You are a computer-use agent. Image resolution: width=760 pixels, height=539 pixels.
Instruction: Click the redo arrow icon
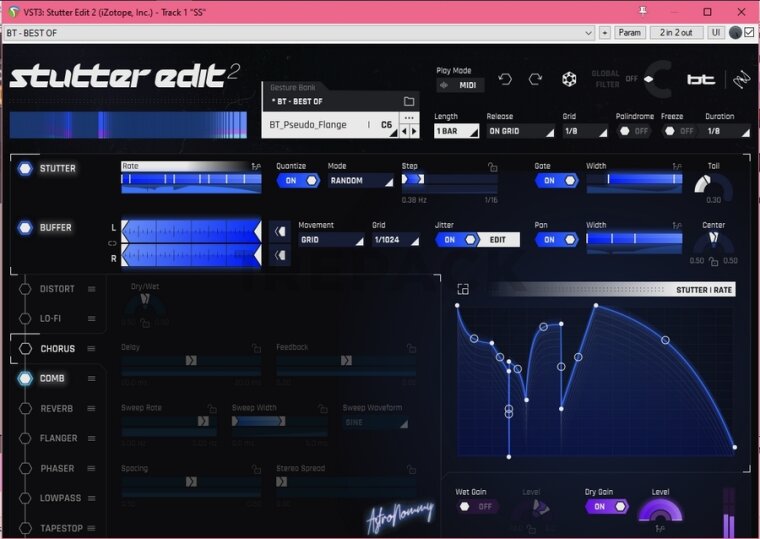pyautogui.click(x=536, y=80)
